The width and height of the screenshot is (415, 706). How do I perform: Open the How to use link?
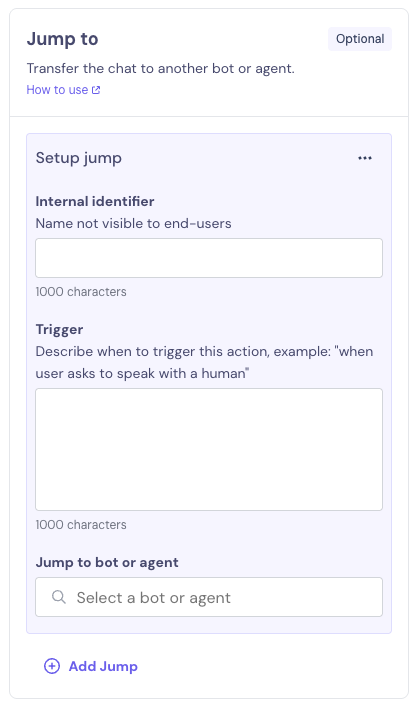63,90
